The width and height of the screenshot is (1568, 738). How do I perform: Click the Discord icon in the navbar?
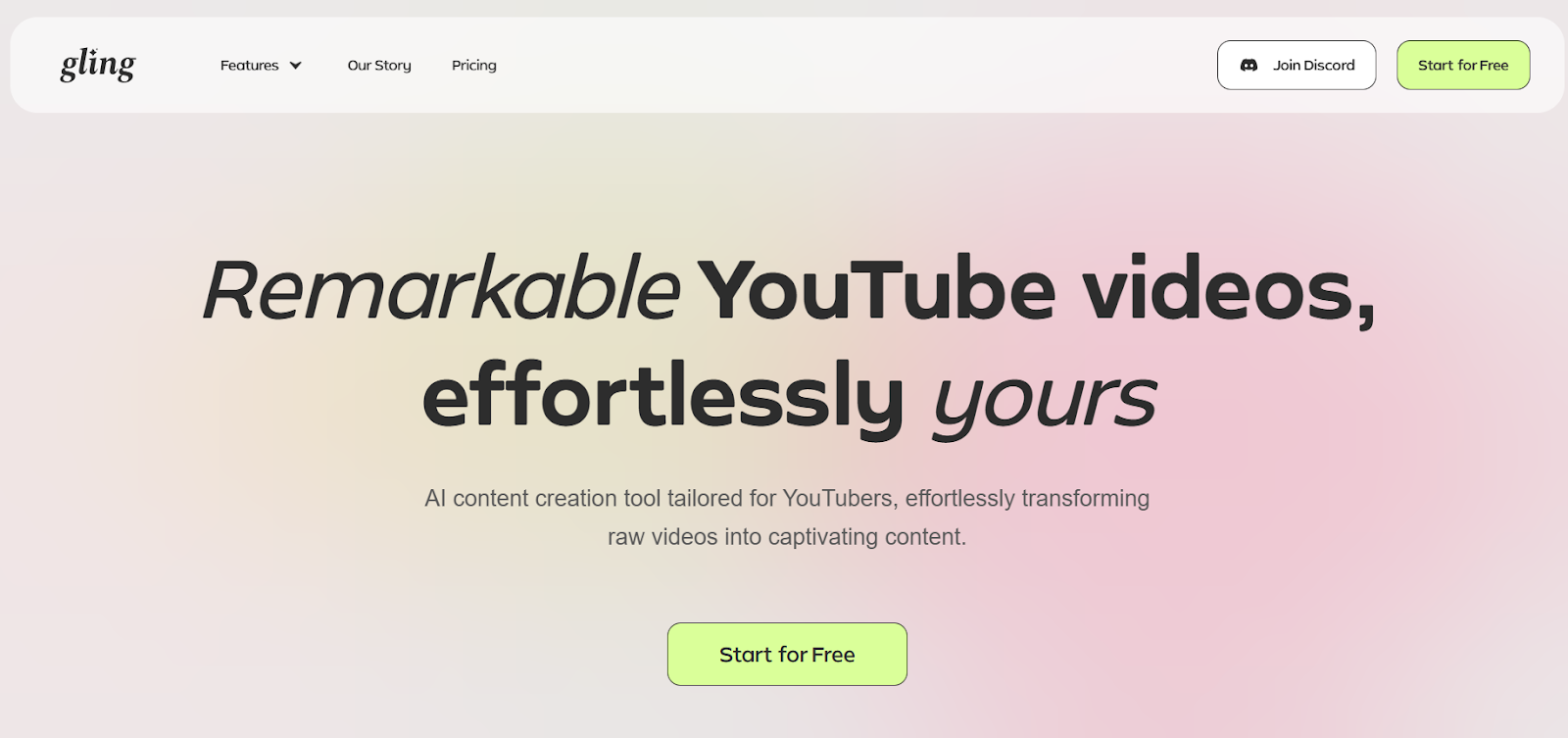[x=1249, y=65]
